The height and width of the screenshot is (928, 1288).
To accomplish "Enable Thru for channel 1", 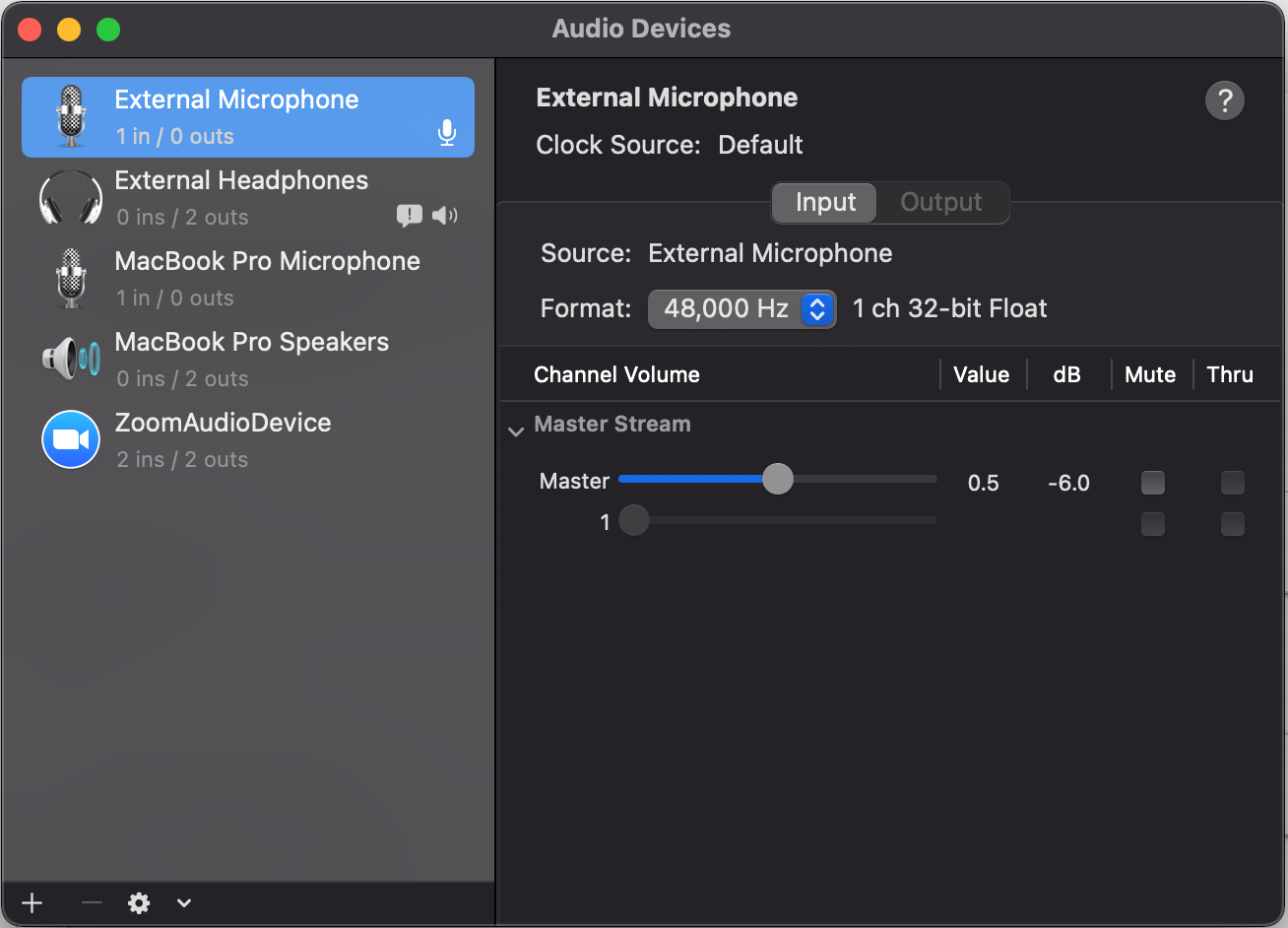I will [x=1232, y=524].
